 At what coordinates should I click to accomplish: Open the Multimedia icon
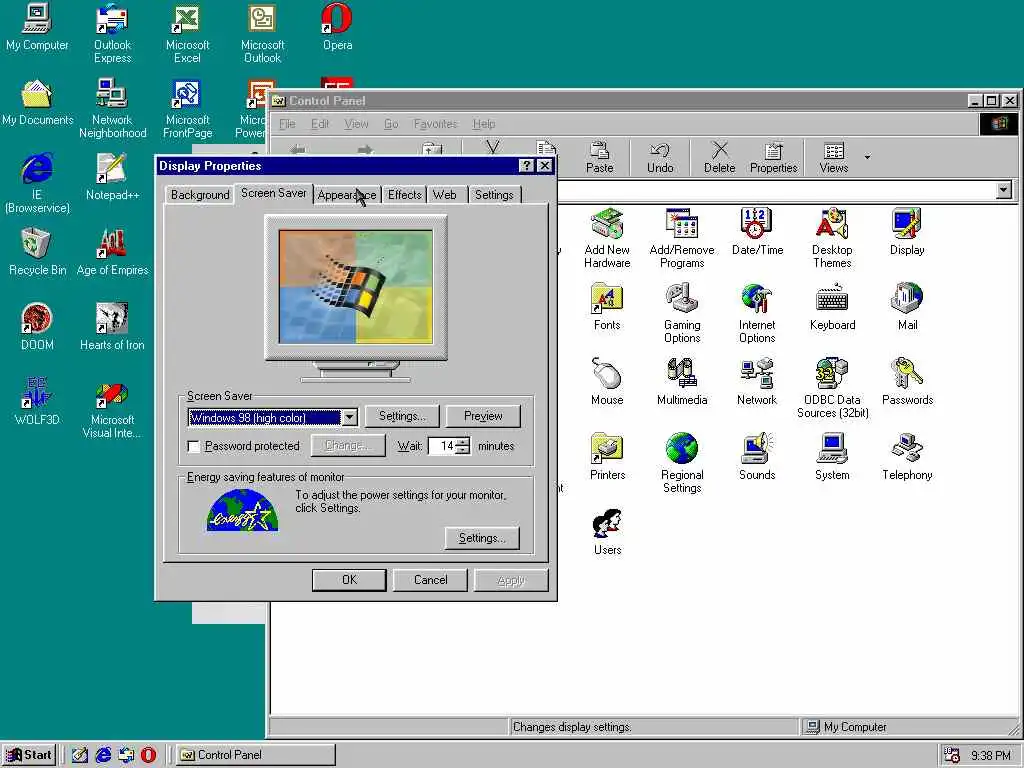[x=682, y=381]
